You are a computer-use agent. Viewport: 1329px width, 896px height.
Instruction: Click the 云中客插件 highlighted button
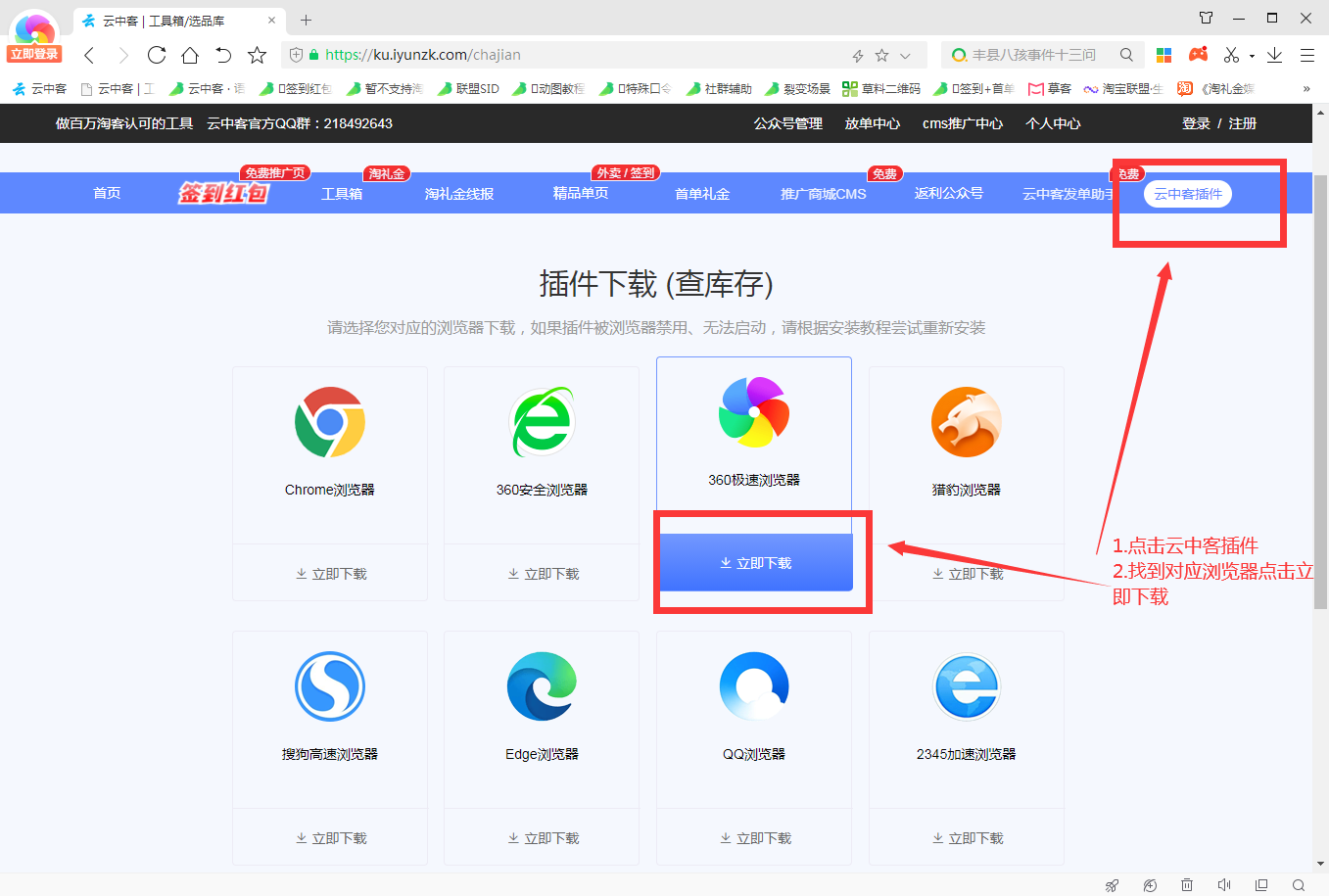pos(1187,194)
